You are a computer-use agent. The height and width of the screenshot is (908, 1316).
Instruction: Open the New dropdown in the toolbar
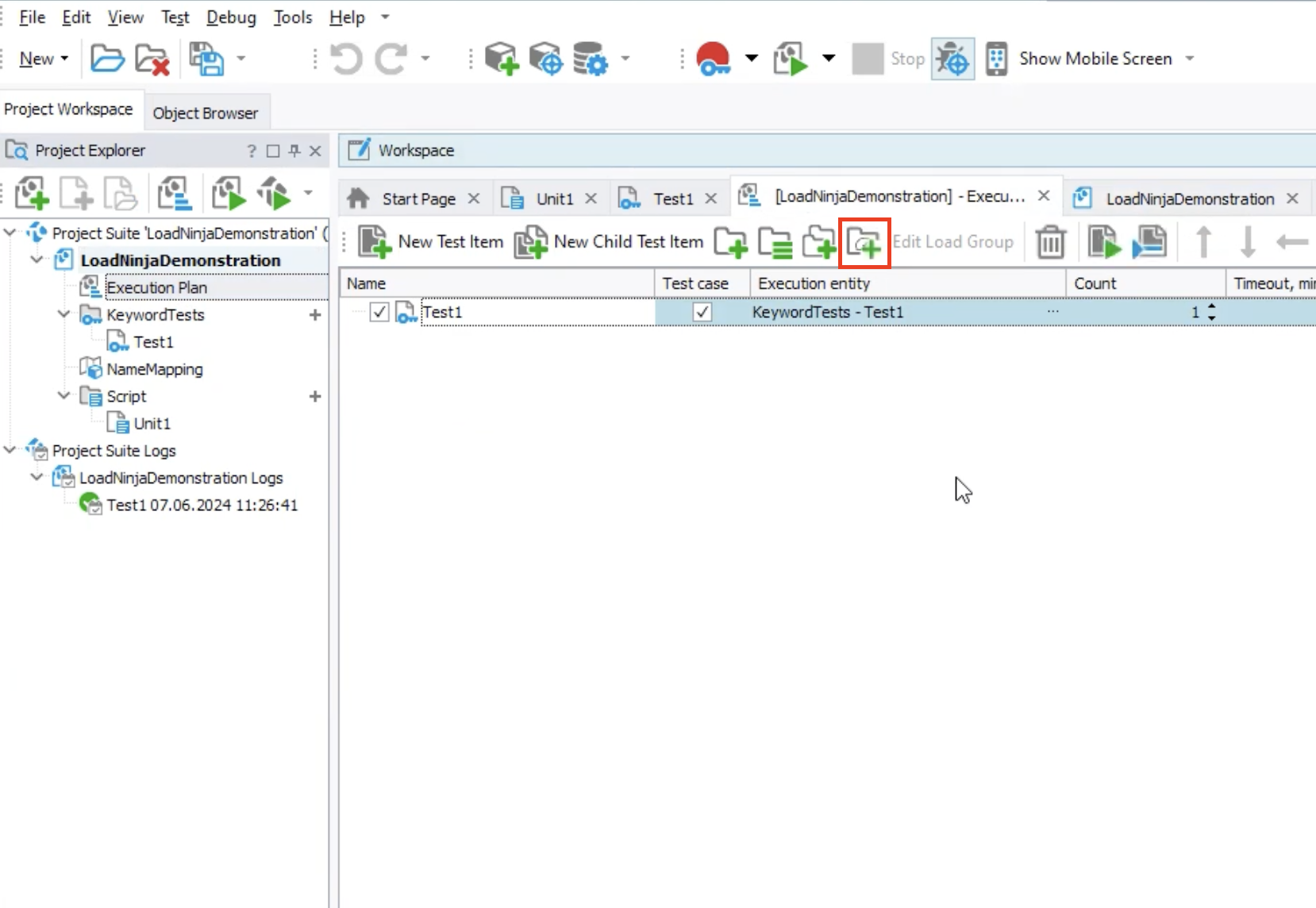(x=44, y=59)
